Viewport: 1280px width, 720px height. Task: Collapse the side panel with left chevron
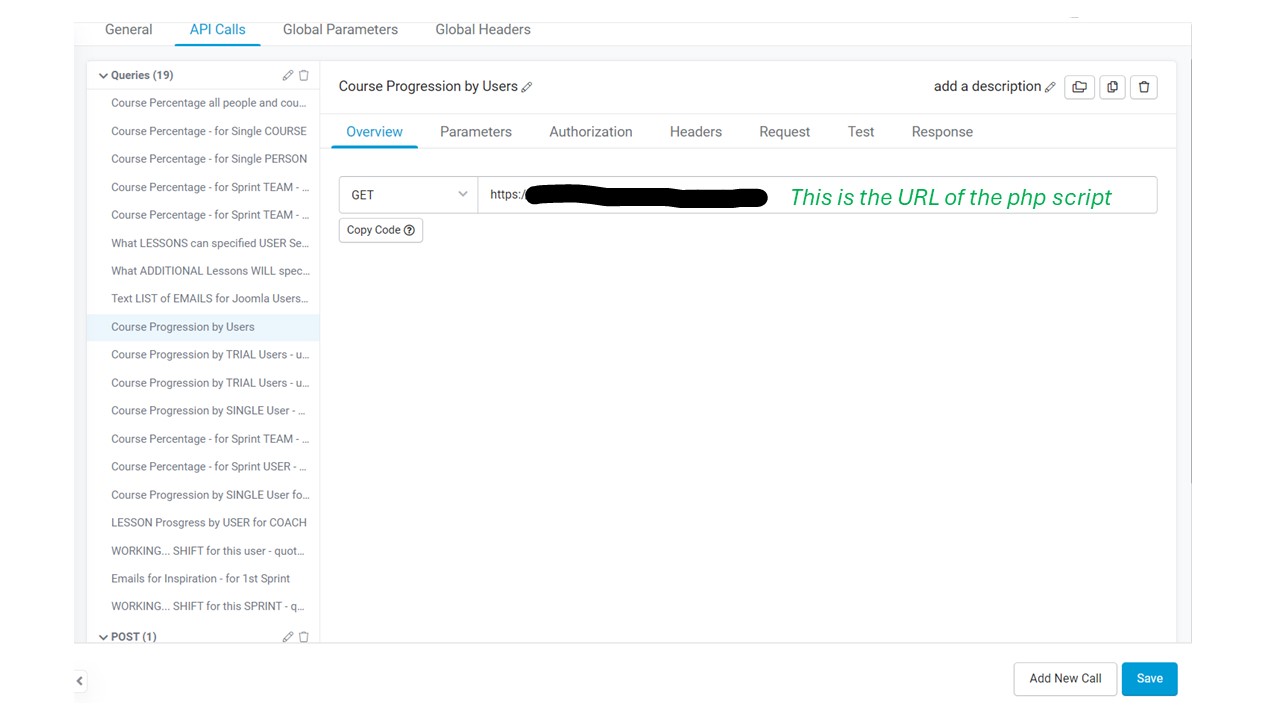80,681
